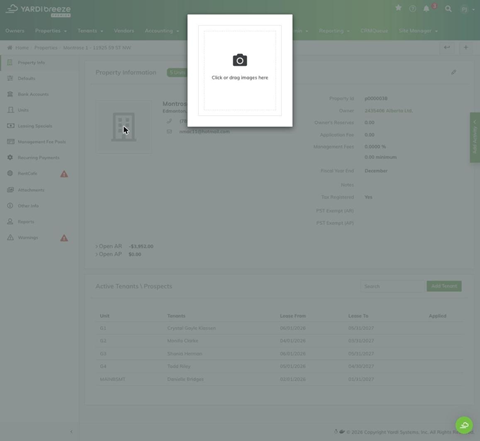Viewport: 480px width, 441px height.
Task: Click RentCafe warning triangle icon
Action: point(64,174)
